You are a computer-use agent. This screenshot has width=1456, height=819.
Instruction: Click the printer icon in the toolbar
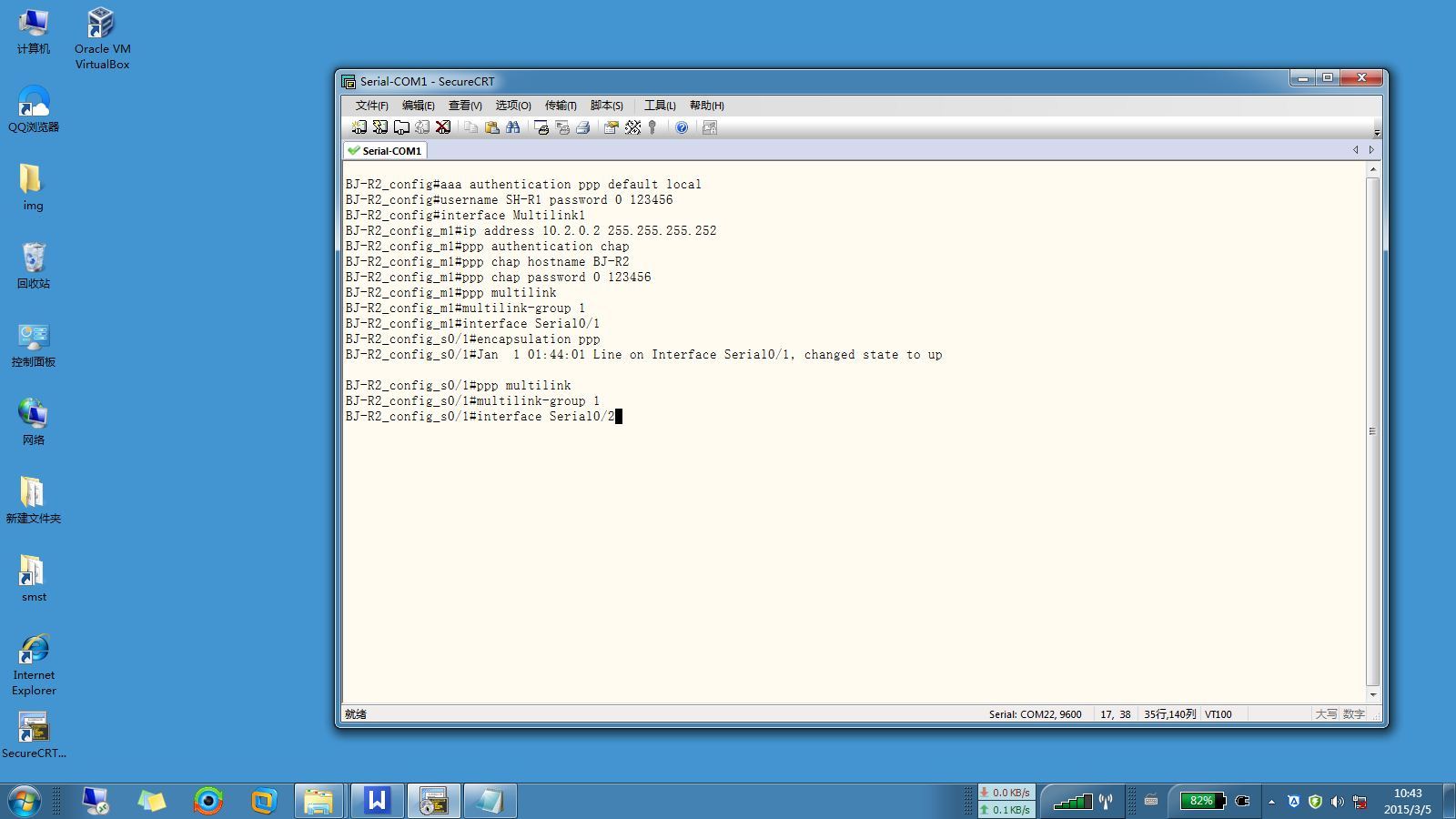click(x=583, y=127)
